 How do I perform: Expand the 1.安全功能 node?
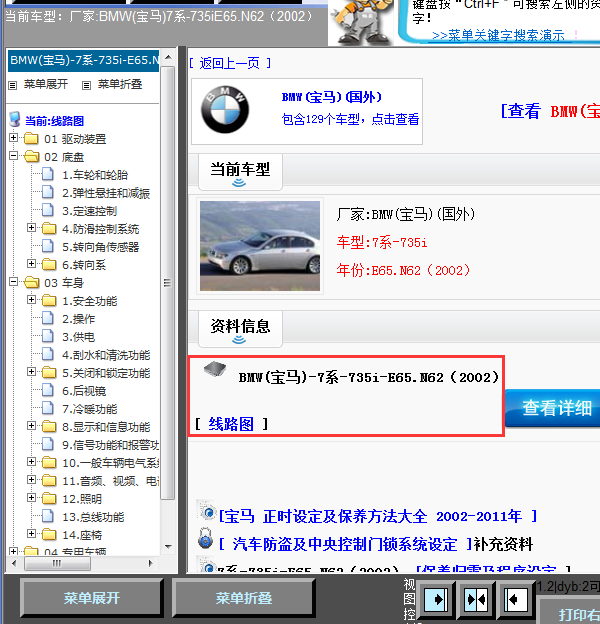(x=31, y=299)
